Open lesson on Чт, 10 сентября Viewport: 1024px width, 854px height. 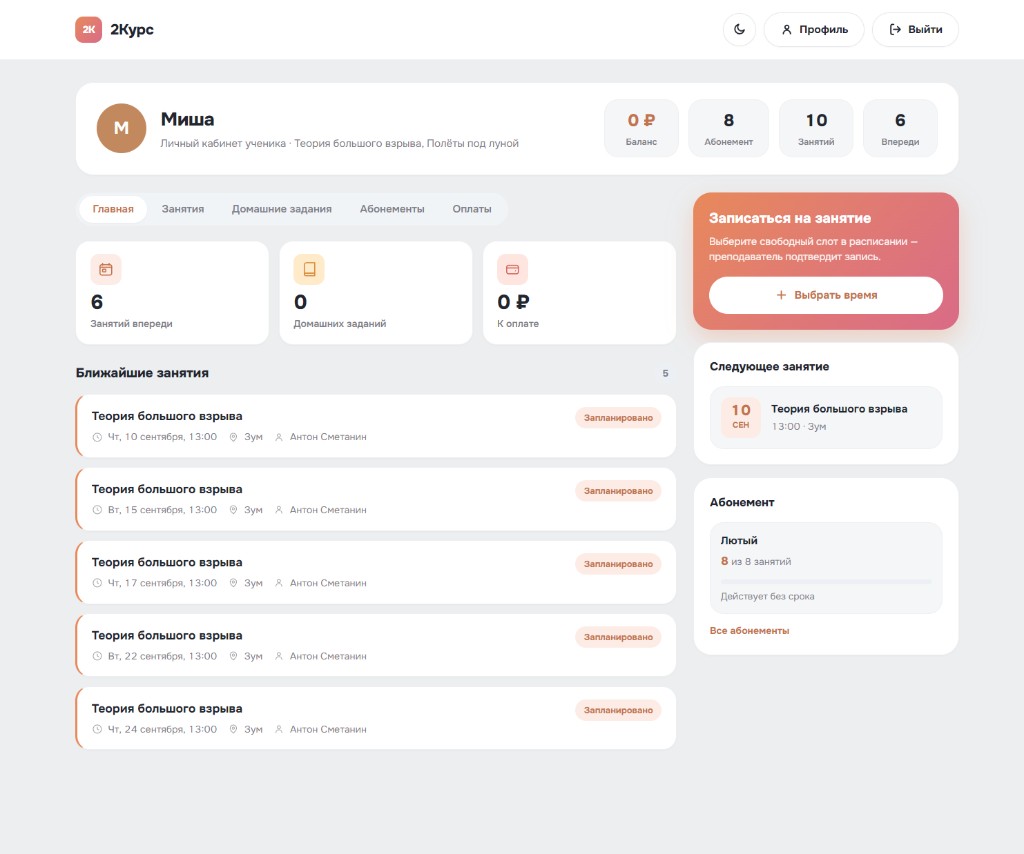coord(376,426)
